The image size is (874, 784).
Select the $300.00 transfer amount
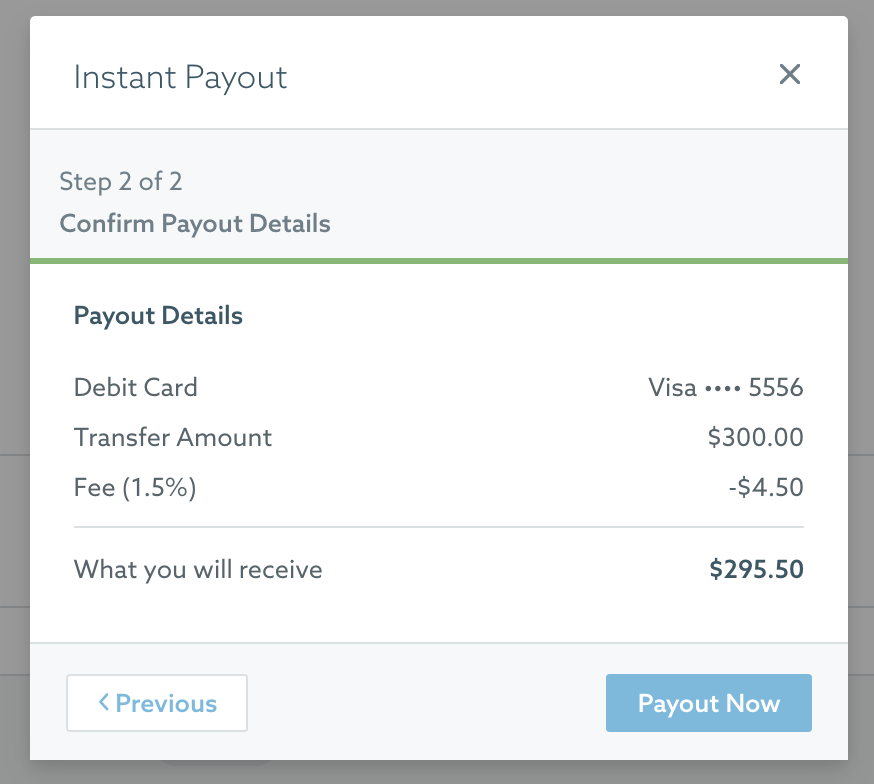[755, 437]
